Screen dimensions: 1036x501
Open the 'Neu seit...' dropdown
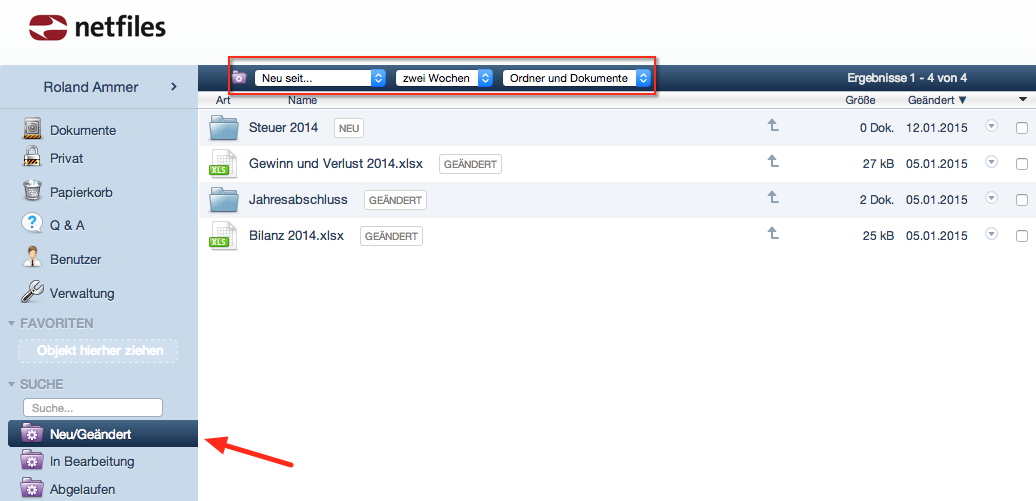[320, 78]
